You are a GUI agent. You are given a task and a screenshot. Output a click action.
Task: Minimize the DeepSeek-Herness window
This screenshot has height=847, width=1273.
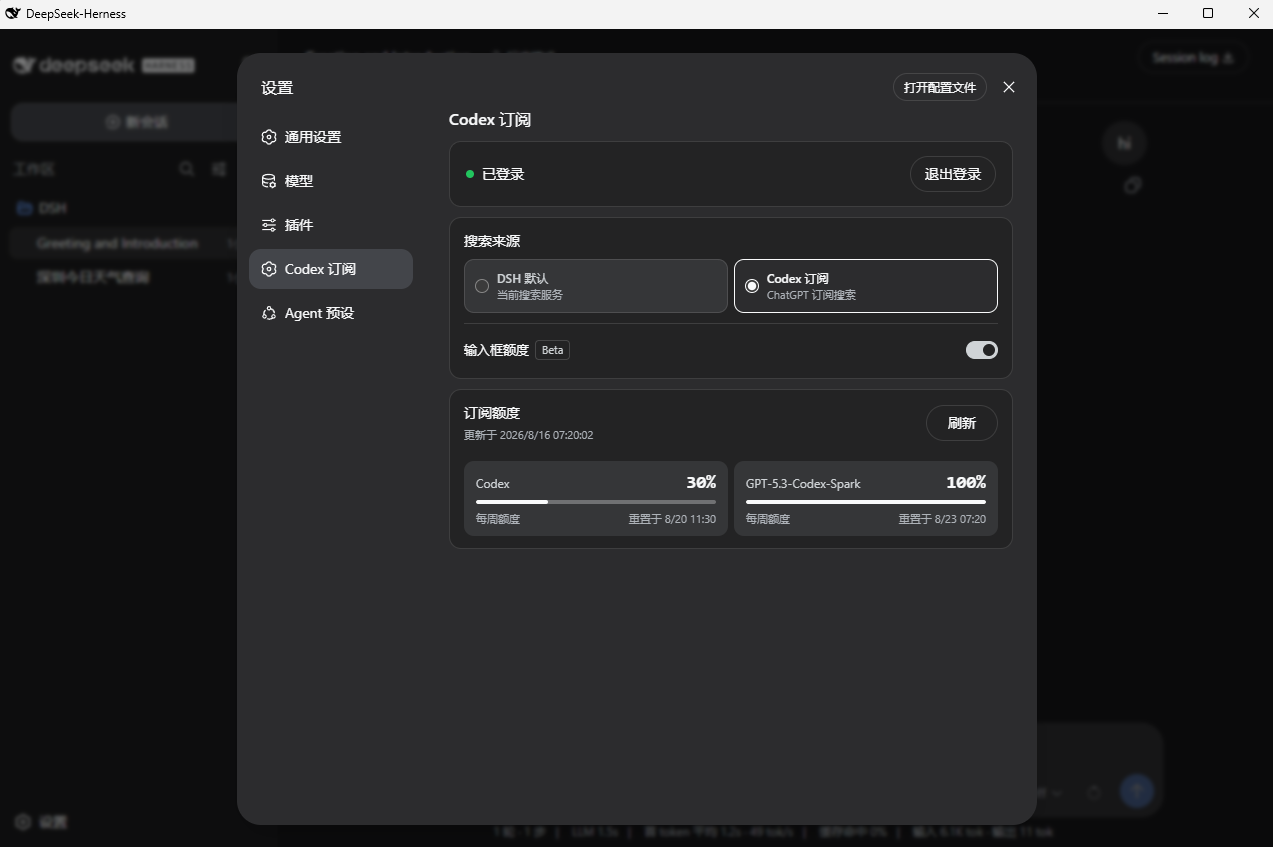[x=1163, y=14]
